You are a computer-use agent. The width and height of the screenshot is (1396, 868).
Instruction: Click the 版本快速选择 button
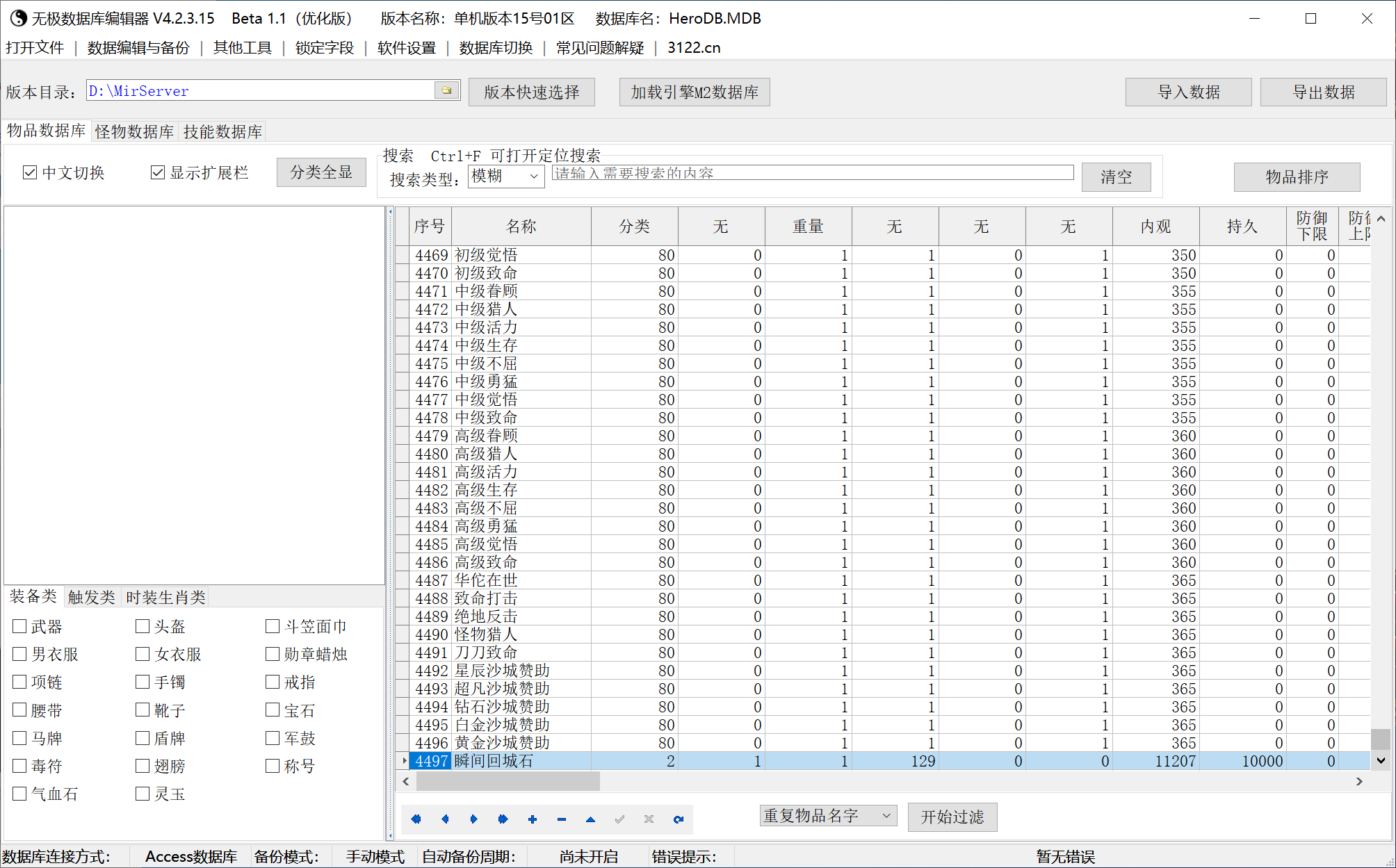tap(532, 92)
